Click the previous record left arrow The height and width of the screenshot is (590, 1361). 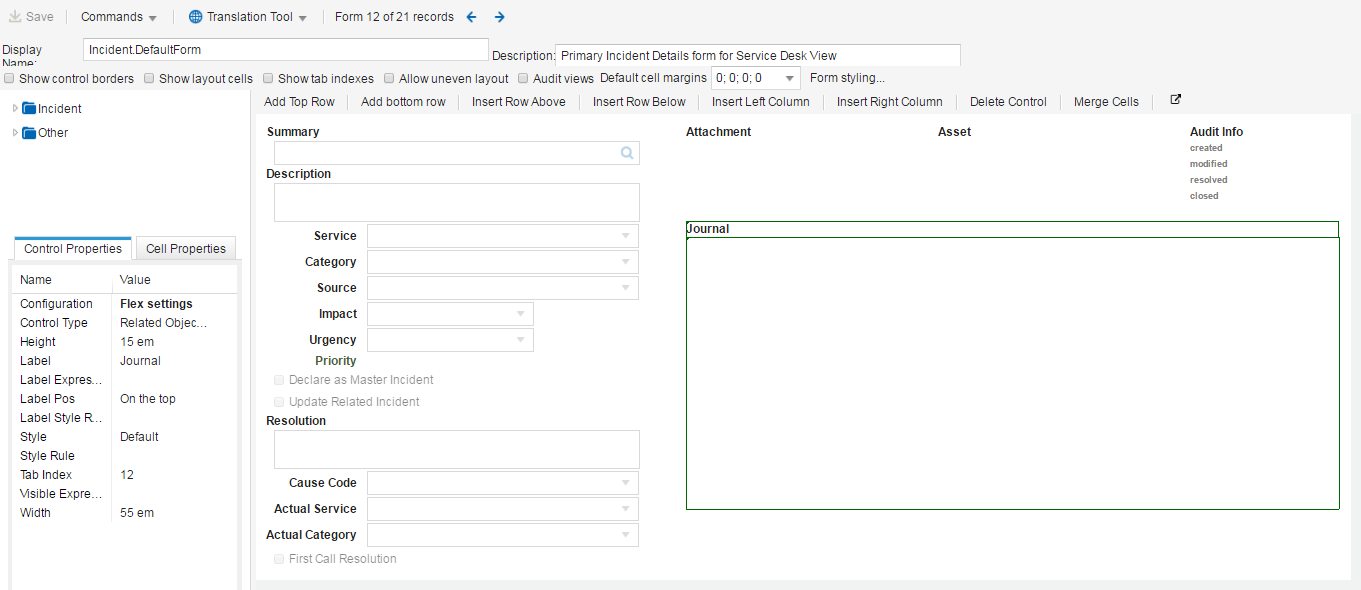472,17
